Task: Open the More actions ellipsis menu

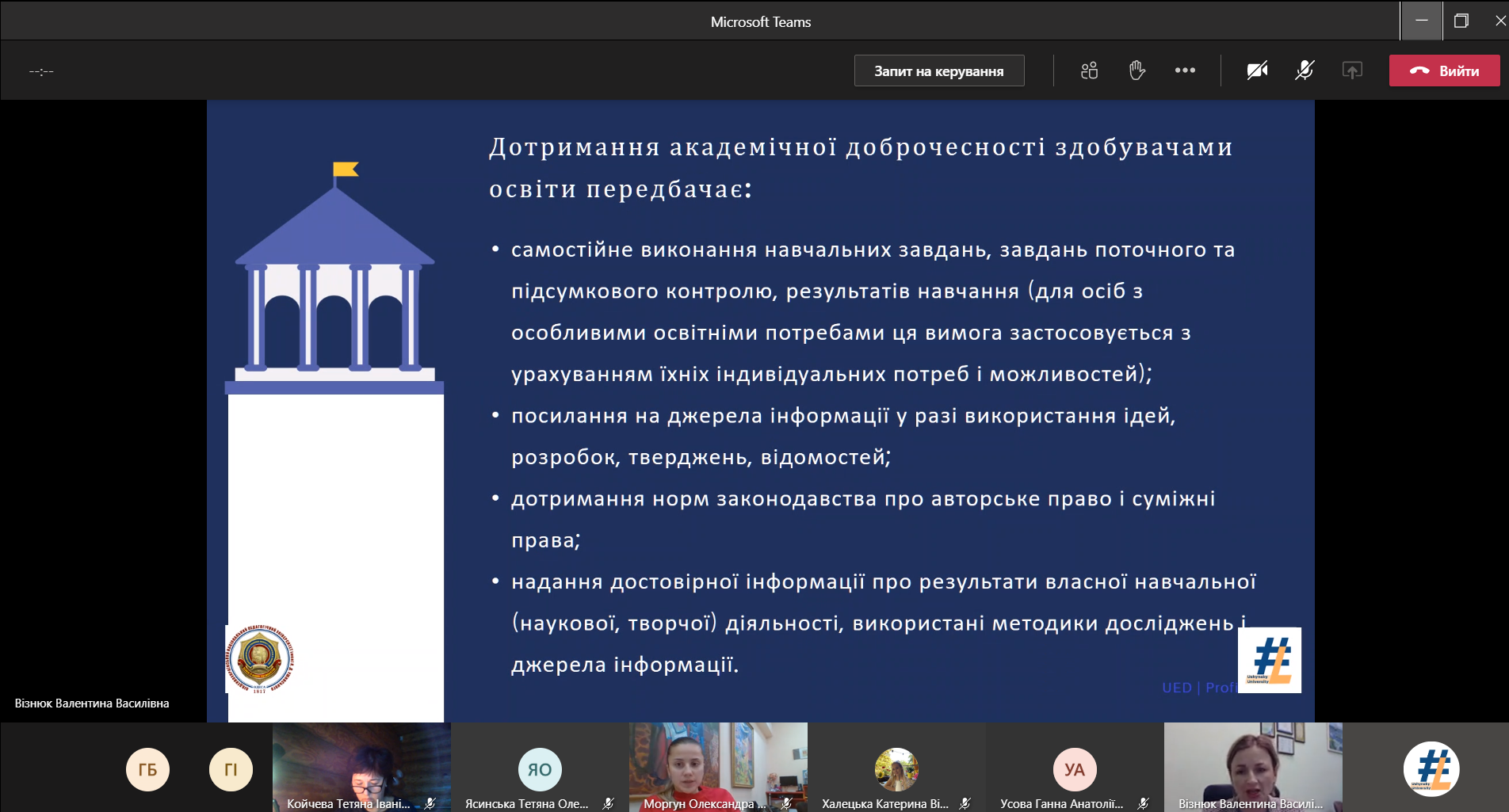Action: (x=1185, y=71)
